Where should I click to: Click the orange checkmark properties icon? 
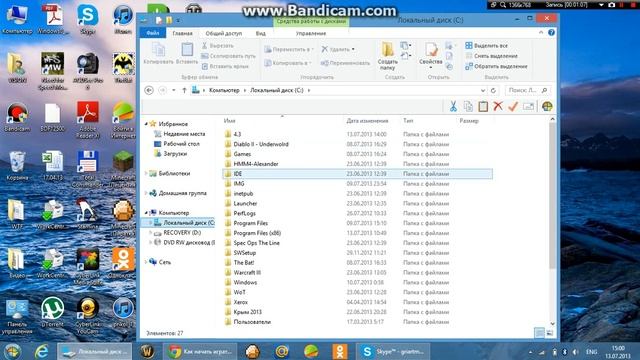(513, 107)
